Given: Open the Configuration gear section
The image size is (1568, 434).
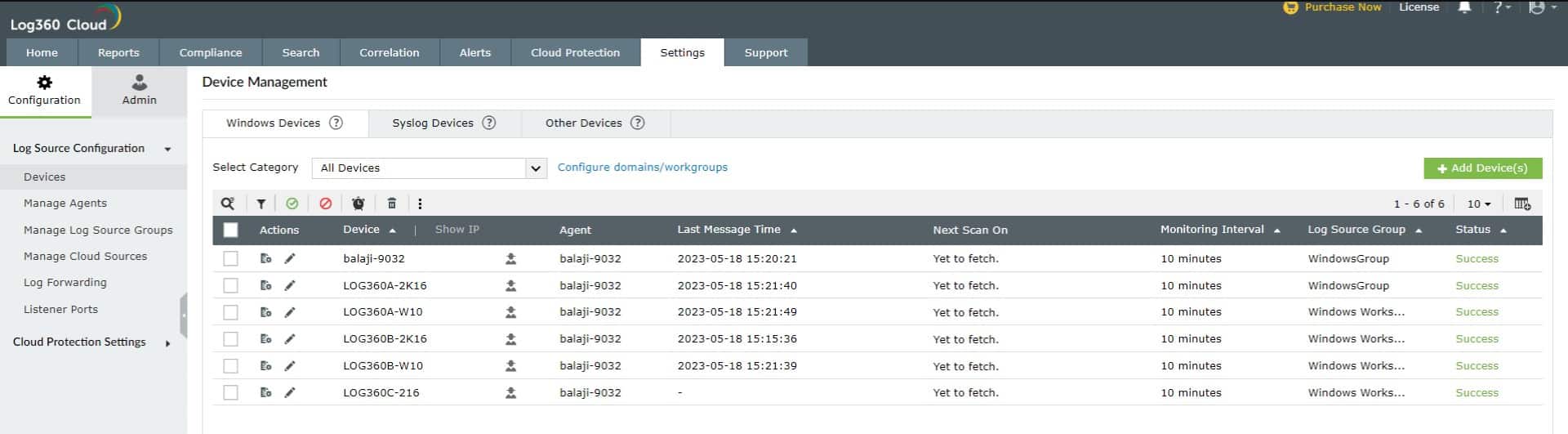Looking at the screenshot, I should [x=45, y=91].
